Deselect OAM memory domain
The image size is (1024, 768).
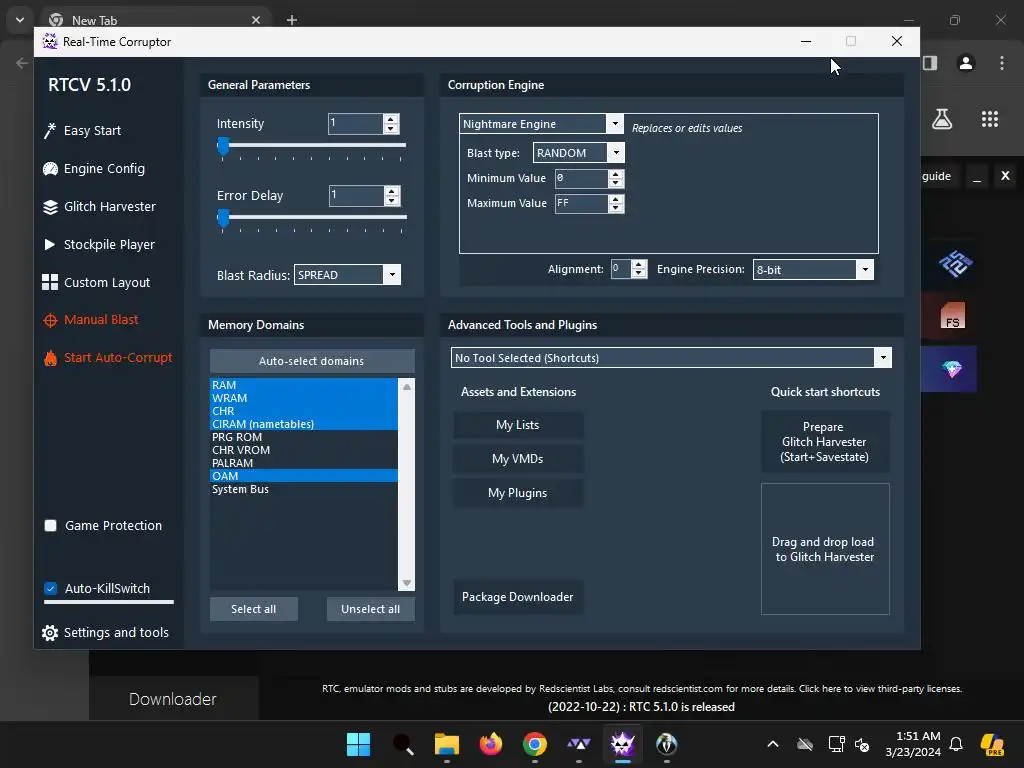(x=304, y=476)
